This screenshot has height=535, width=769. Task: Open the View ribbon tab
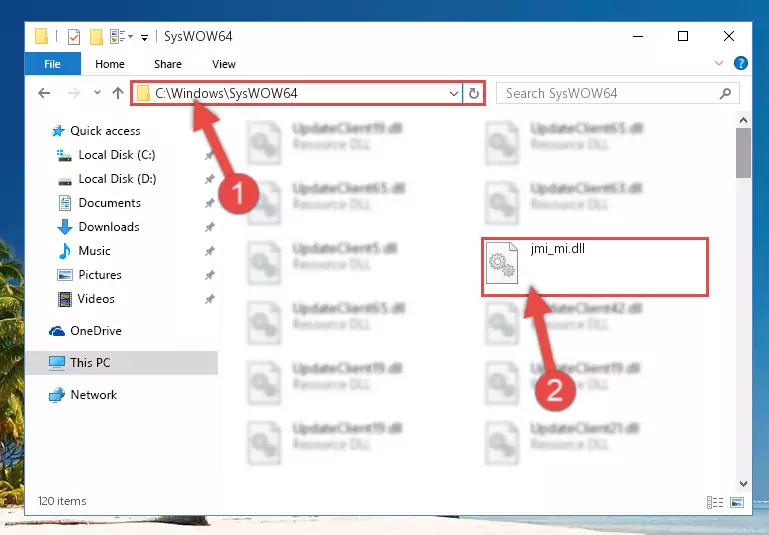[x=224, y=64]
